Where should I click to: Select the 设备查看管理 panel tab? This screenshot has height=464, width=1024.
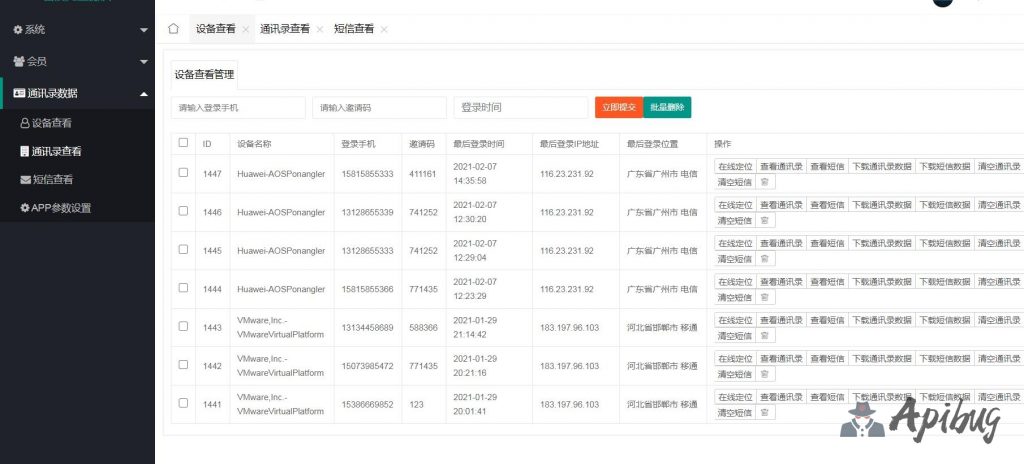(204, 74)
